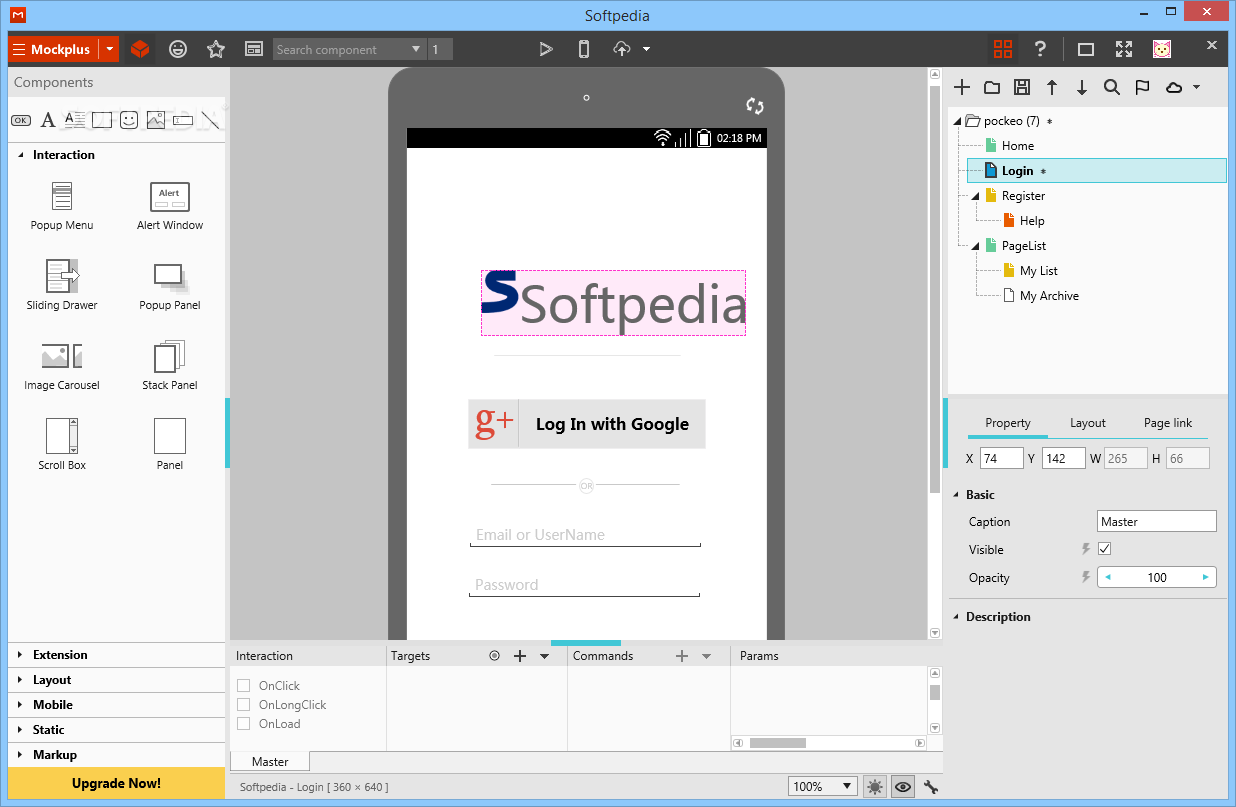Expand the Layout components section
The width and height of the screenshot is (1236, 807).
tap(117, 680)
